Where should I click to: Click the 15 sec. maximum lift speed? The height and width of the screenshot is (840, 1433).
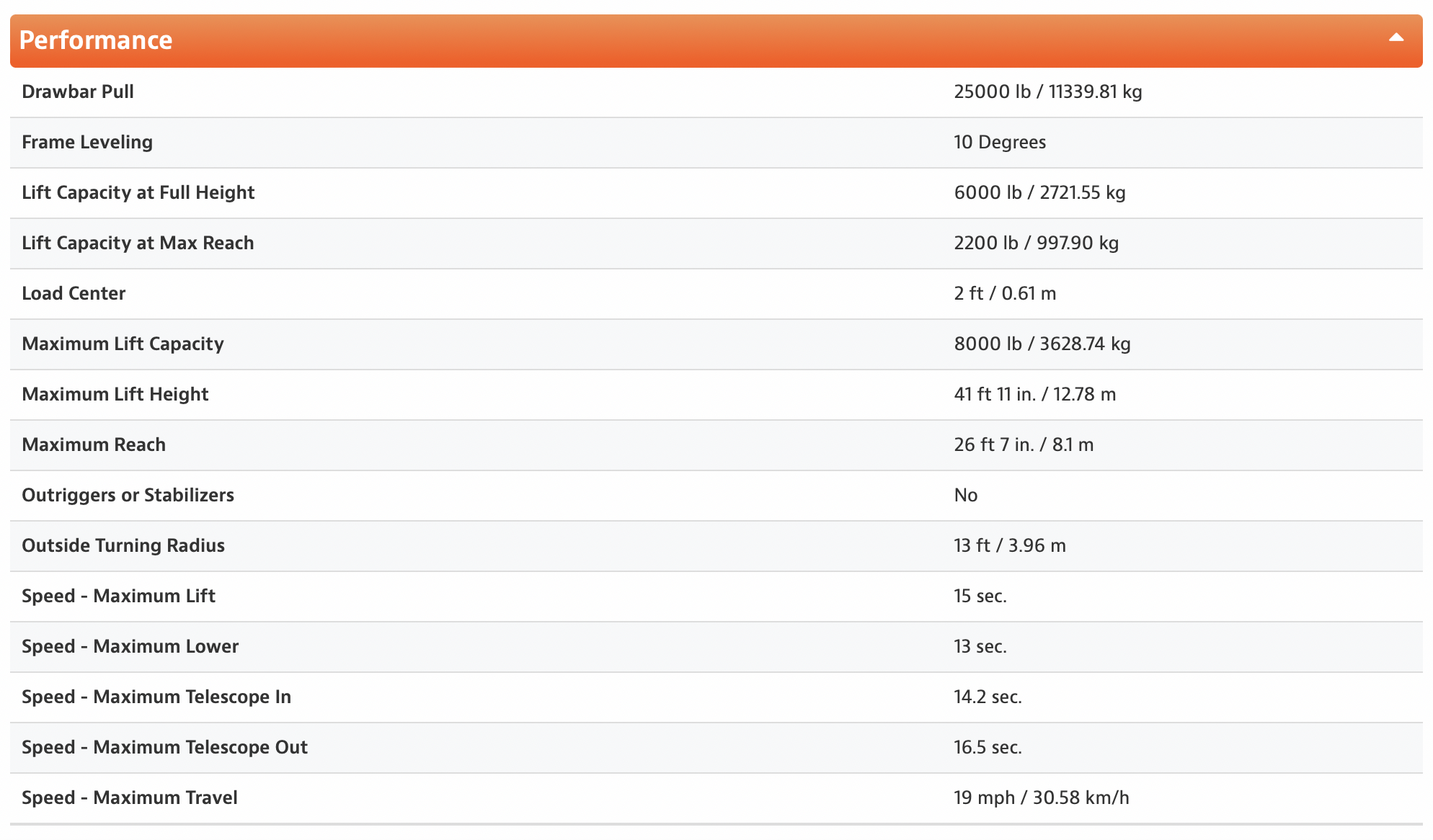click(x=980, y=597)
